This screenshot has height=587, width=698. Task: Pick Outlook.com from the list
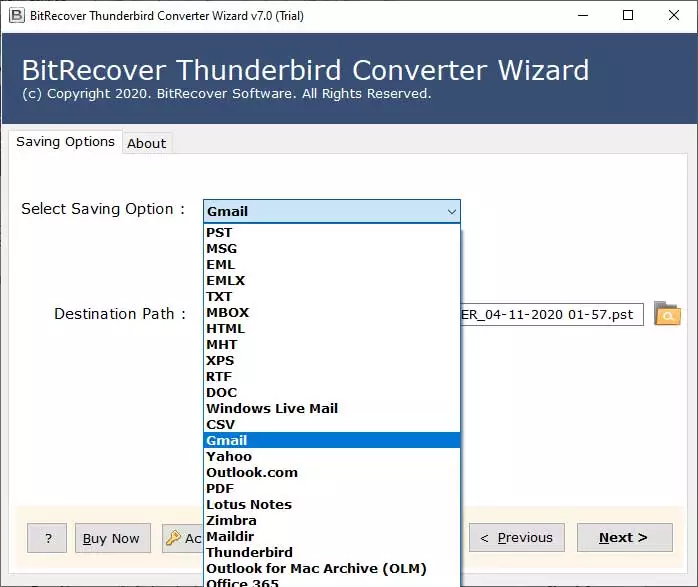pyautogui.click(x=332, y=472)
